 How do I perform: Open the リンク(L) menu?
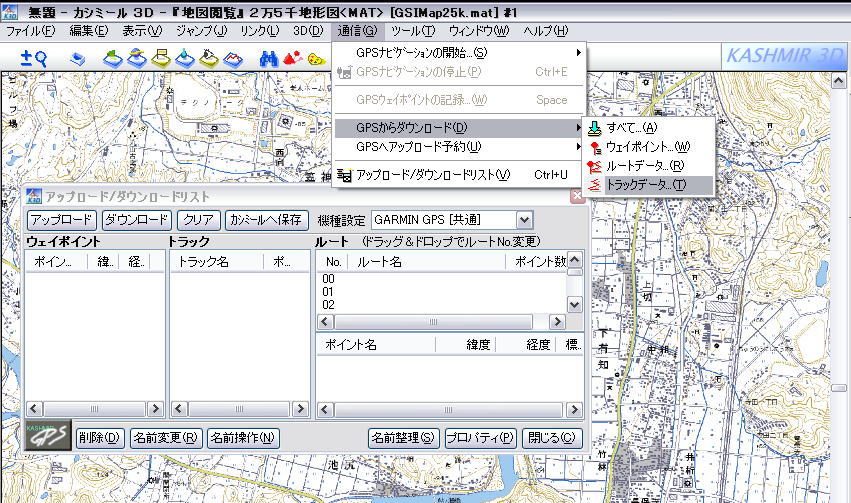point(259,31)
